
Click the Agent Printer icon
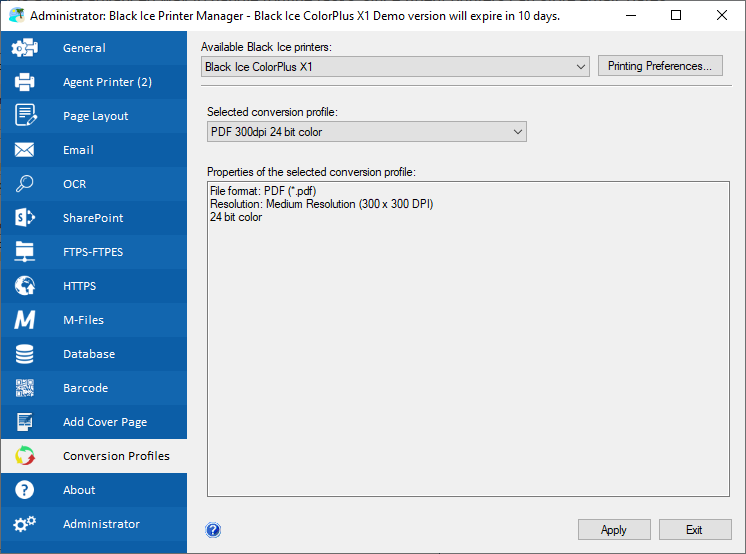click(25, 82)
